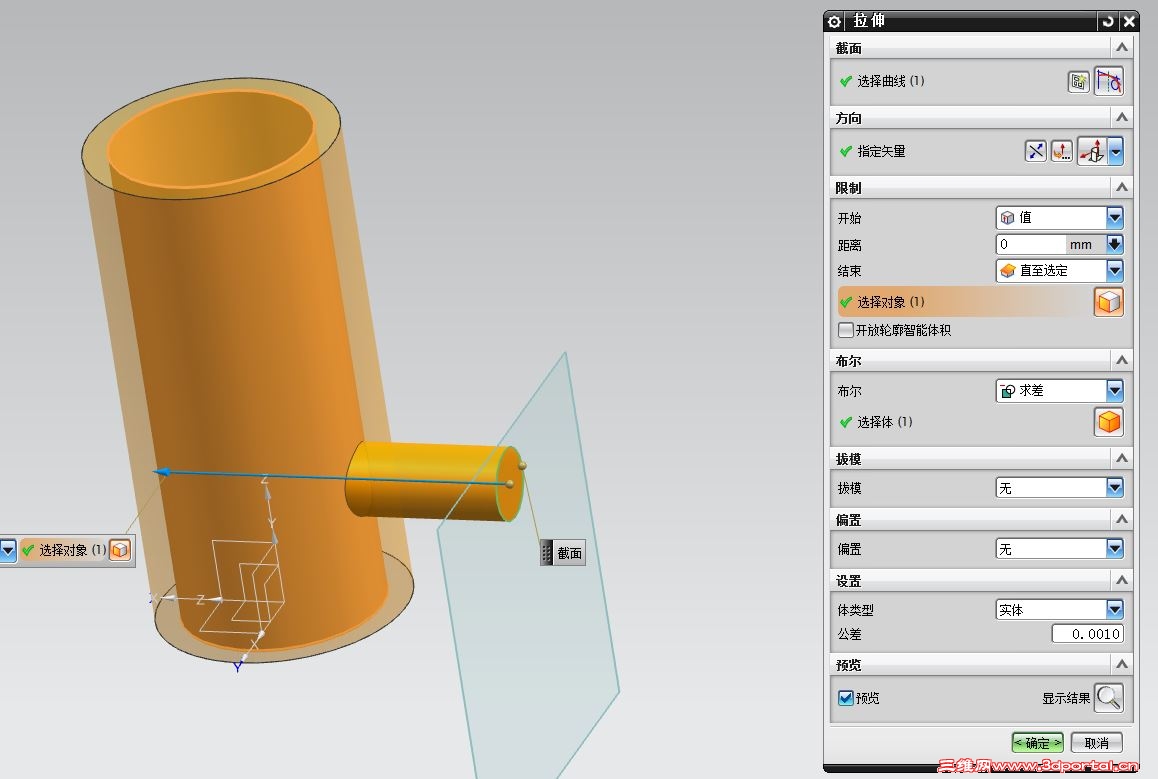The width and height of the screenshot is (1158, 779).
Task: Click the 取消 button
Action: [x=1096, y=743]
